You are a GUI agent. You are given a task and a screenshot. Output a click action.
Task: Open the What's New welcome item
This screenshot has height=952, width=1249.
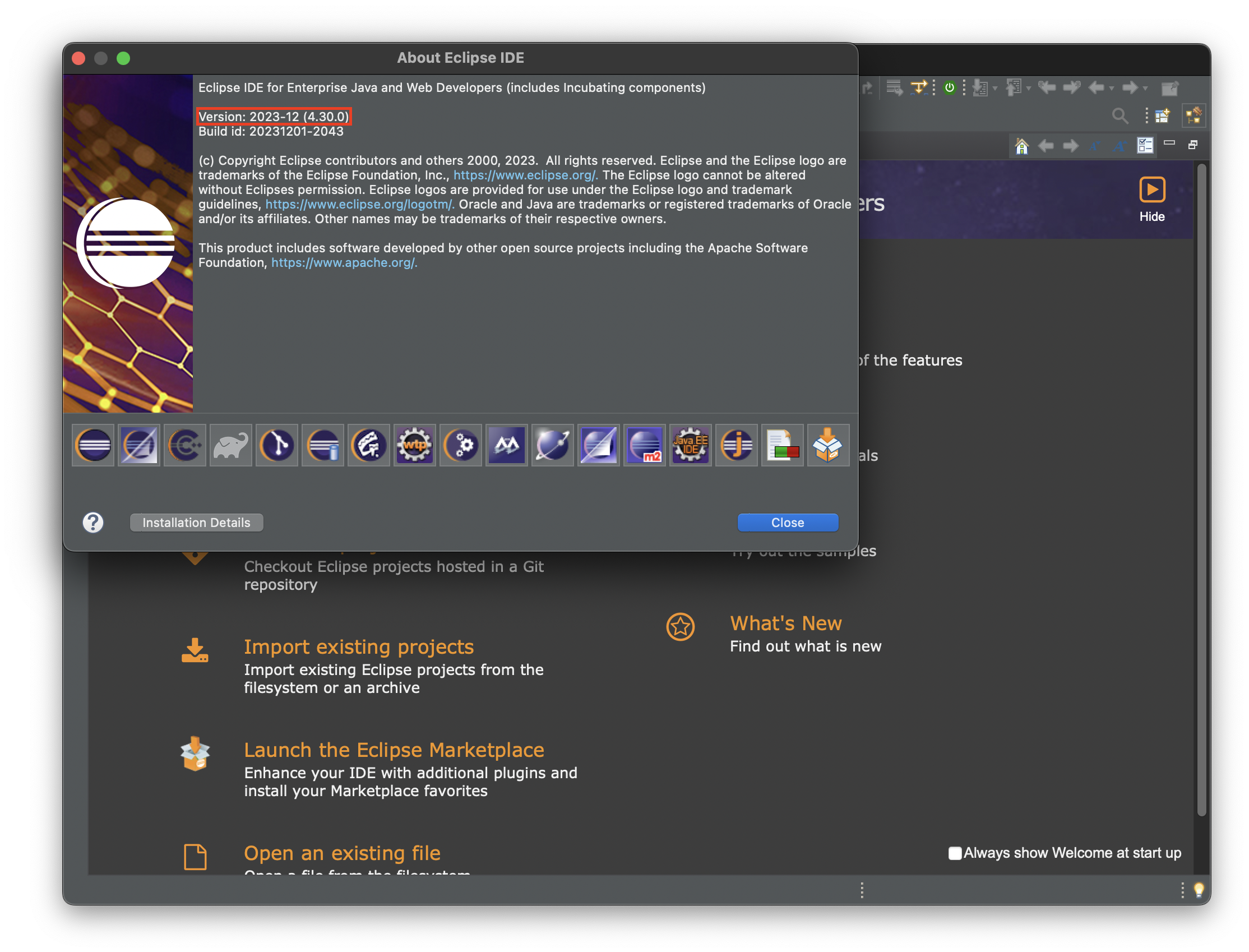tap(785, 623)
